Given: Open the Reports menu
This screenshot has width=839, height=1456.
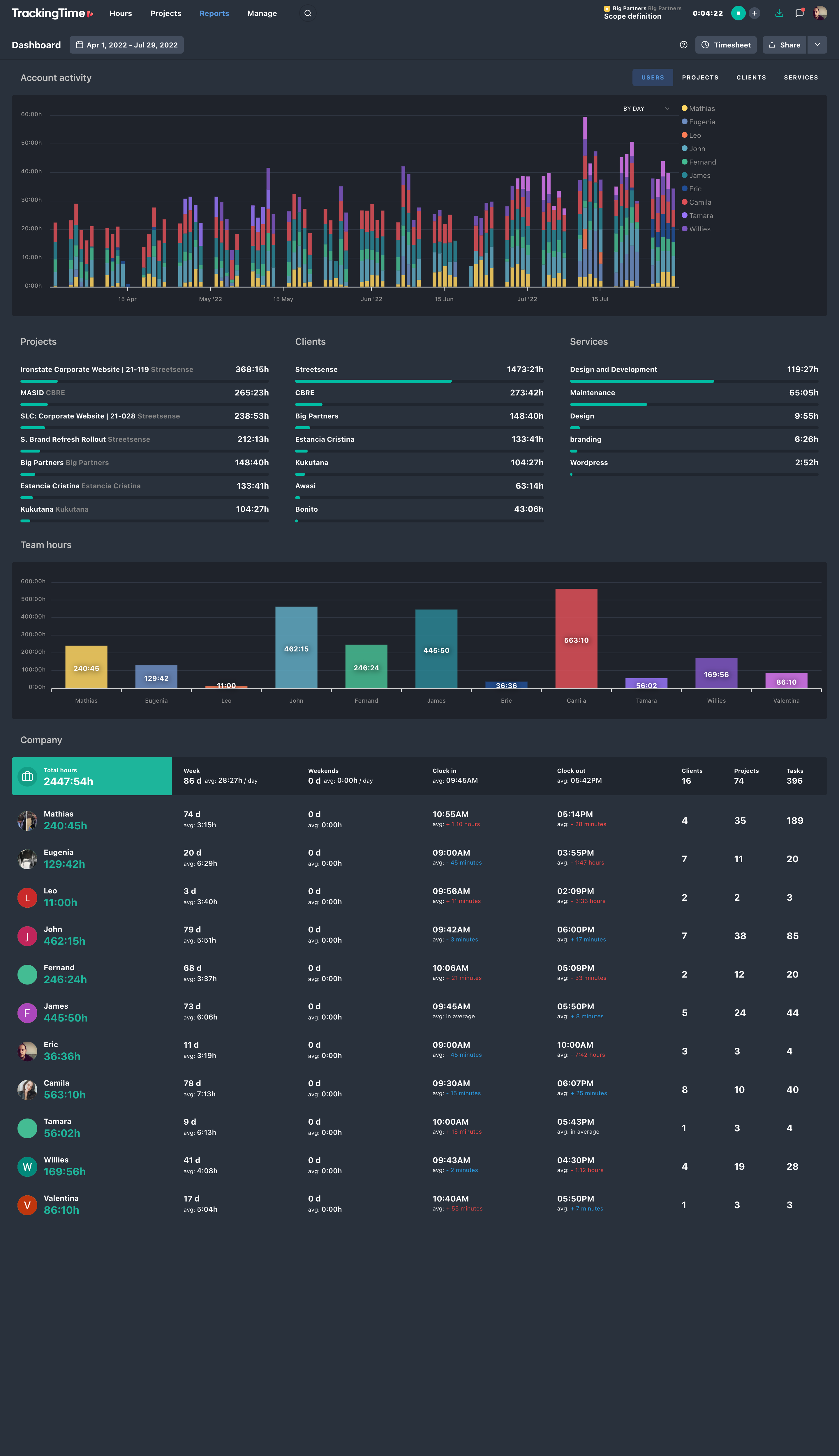Looking at the screenshot, I should point(214,13).
